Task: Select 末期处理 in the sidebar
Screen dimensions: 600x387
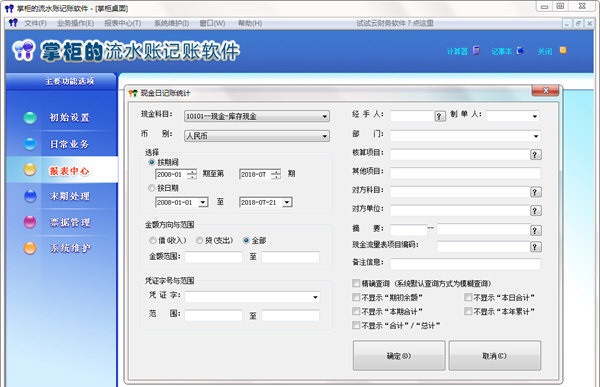Action: click(x=70, y=196)
